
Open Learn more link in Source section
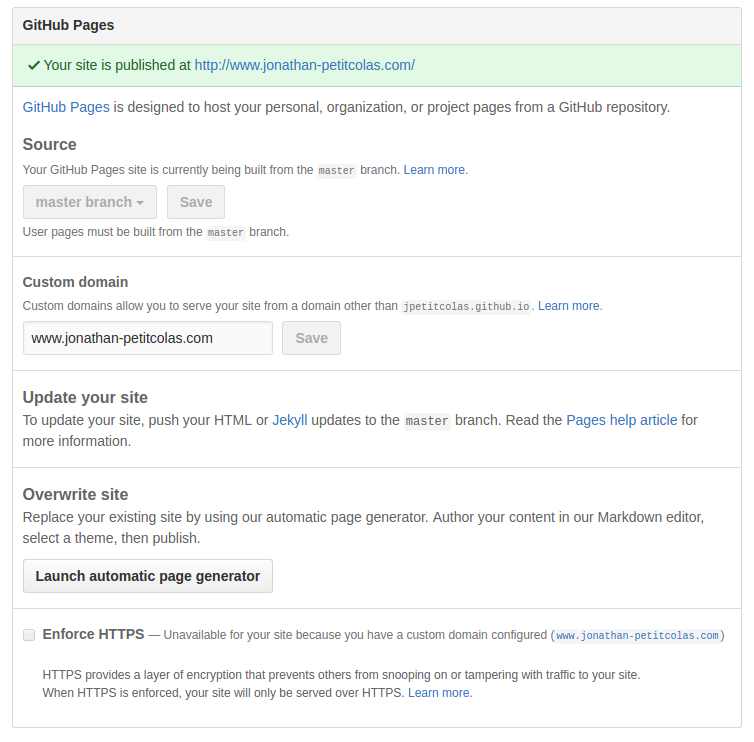(434, 170)
